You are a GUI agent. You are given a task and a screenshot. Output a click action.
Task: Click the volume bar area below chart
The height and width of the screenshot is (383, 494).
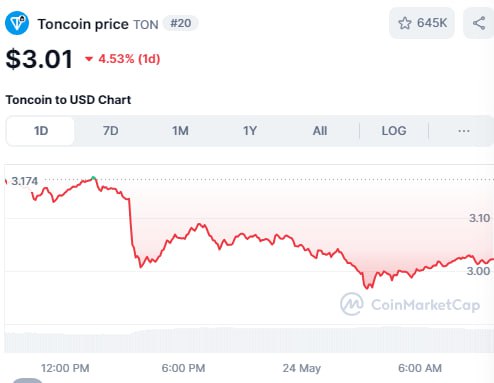coord(249,340)
